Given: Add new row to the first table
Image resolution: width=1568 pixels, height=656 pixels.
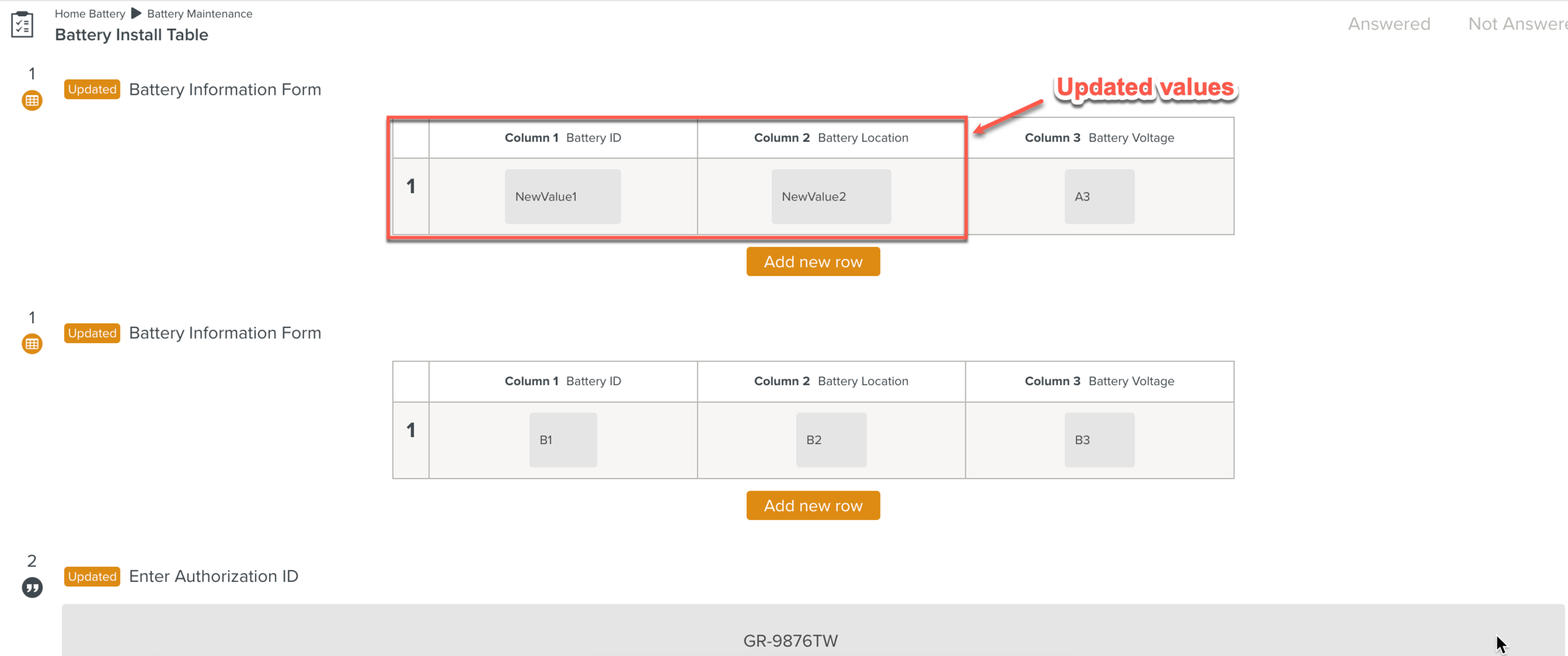Looking at the screenshot, I should click(813, 262).
